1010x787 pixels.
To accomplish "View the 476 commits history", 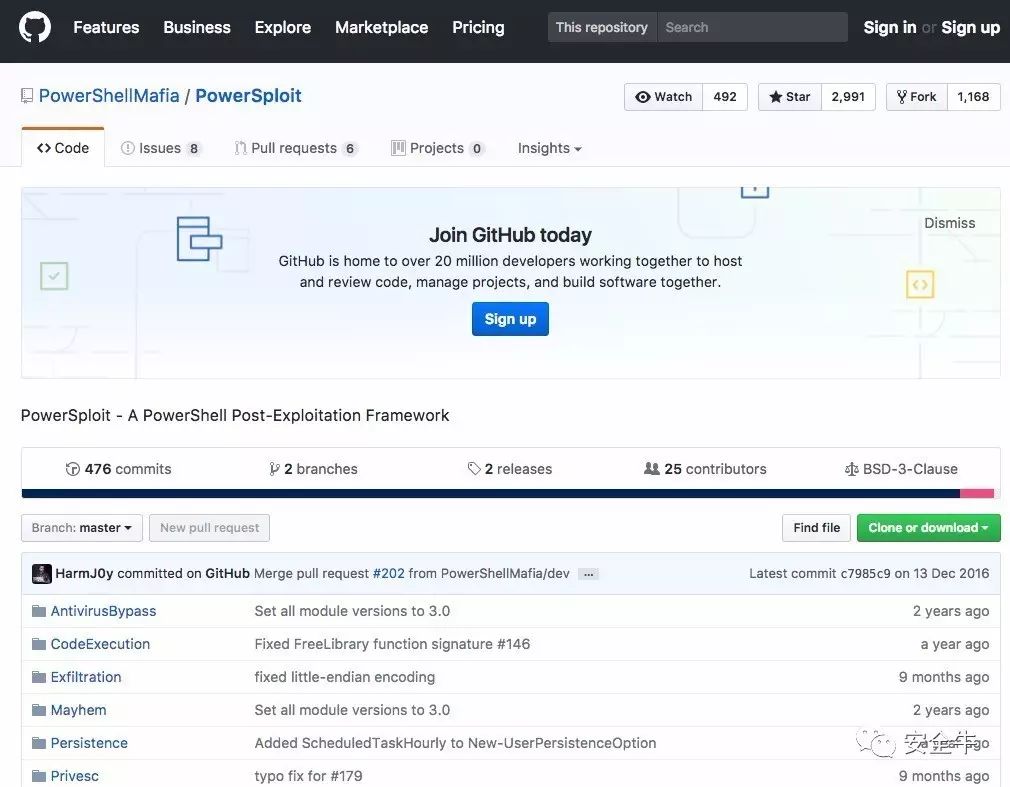I will (x=119, y=469).
